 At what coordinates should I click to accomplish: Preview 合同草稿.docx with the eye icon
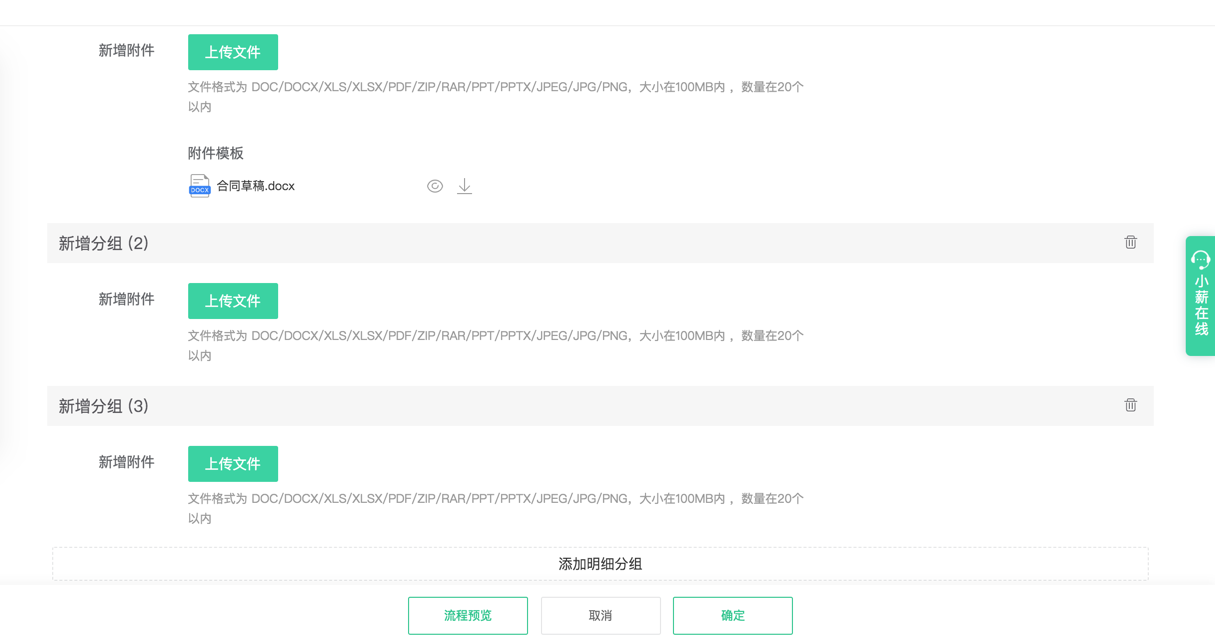(x=435, y=186)
